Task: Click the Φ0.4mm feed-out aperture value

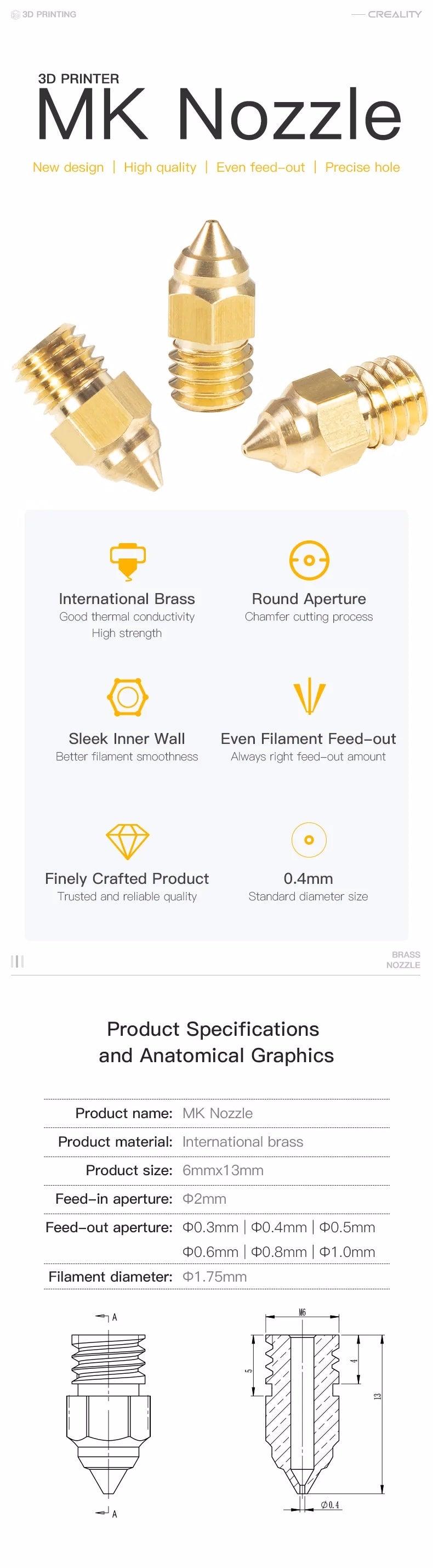Action: tap(278, 1227)
